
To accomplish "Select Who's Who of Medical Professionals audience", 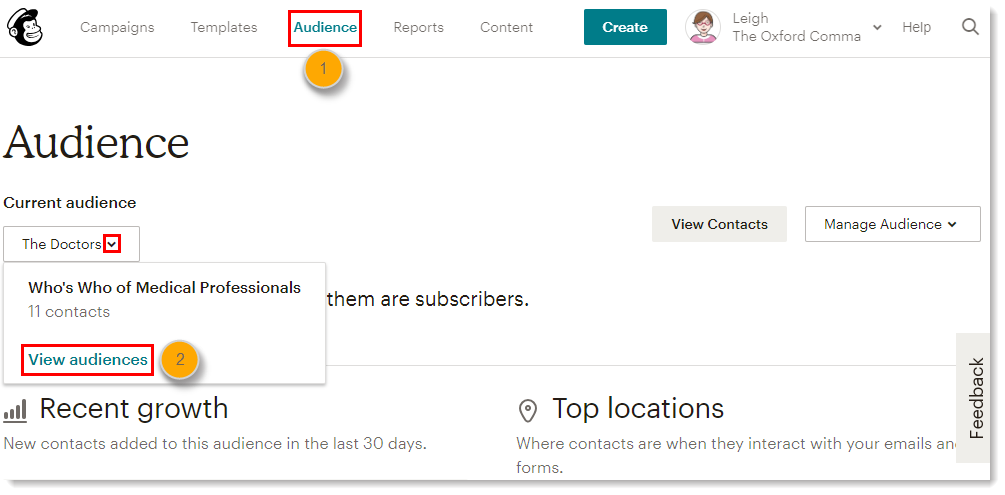I will click(164, 287).
